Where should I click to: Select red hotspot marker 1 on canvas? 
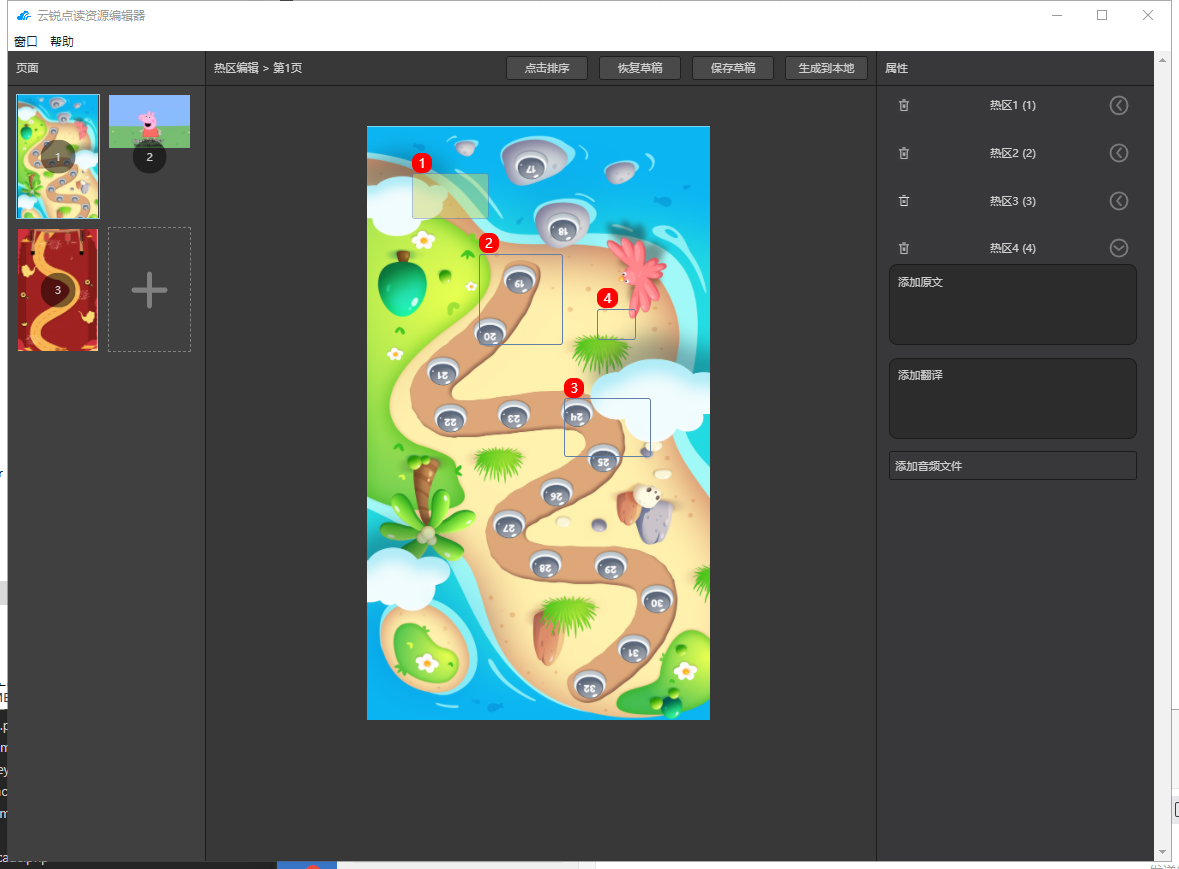click(422, 163)
